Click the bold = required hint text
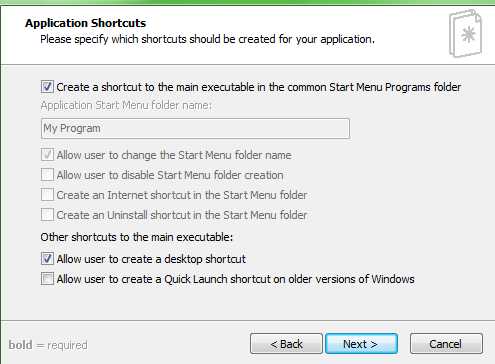495x364 pixels. tap(48, 345)
